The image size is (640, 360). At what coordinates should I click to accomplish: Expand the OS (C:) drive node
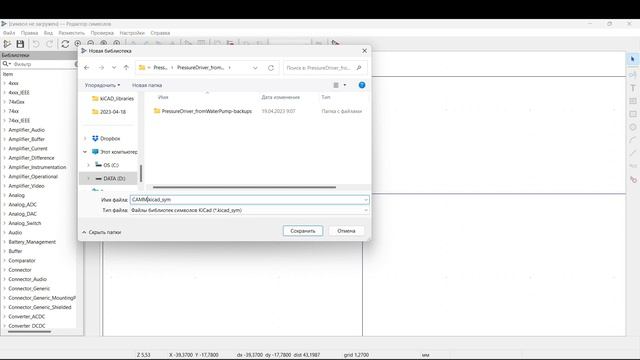89,165
